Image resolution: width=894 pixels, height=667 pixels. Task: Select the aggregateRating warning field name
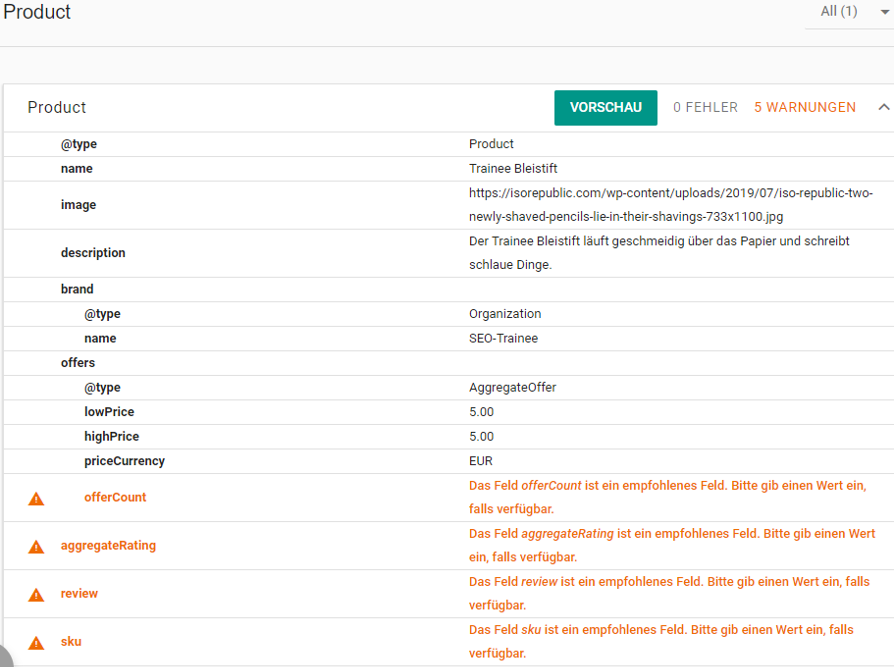click(x=108, y=546)
